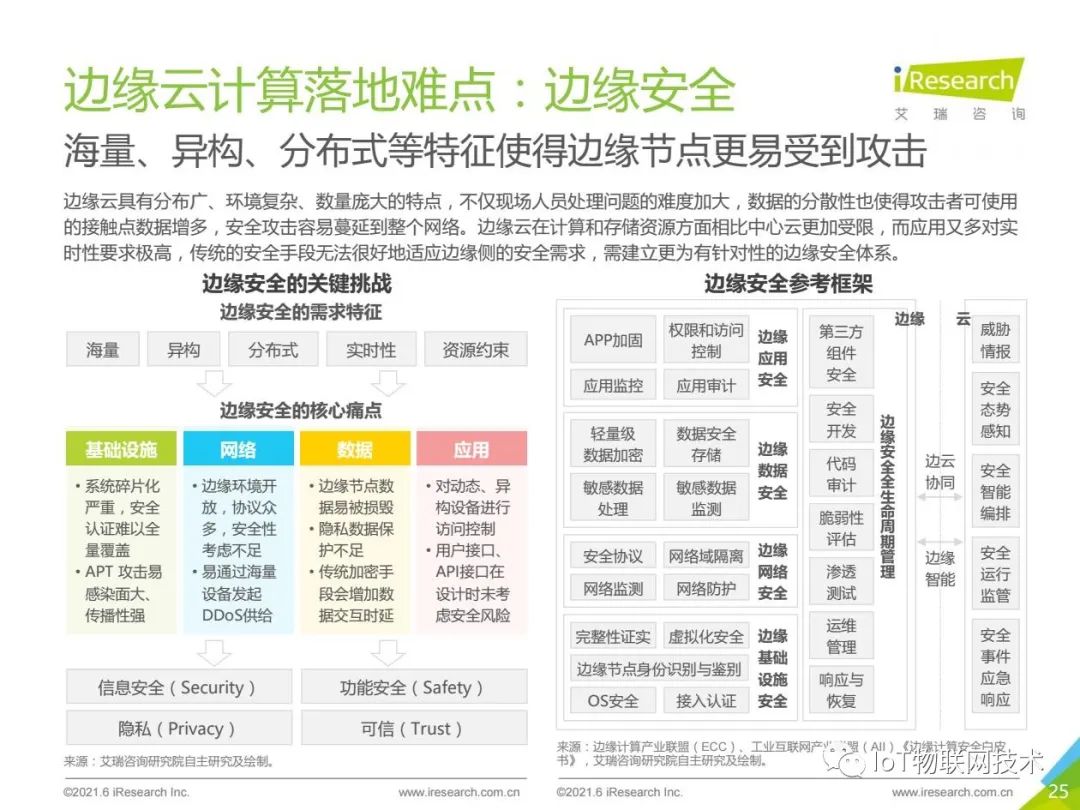
Task: Click the 海量 box
Action: (x=103, y=349)
